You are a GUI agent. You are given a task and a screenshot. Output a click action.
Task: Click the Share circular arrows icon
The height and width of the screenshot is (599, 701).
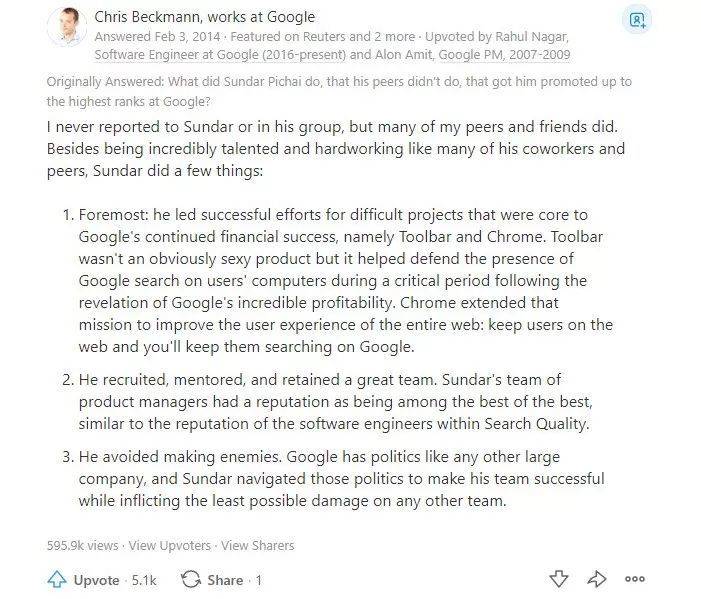tap(190, 580)
